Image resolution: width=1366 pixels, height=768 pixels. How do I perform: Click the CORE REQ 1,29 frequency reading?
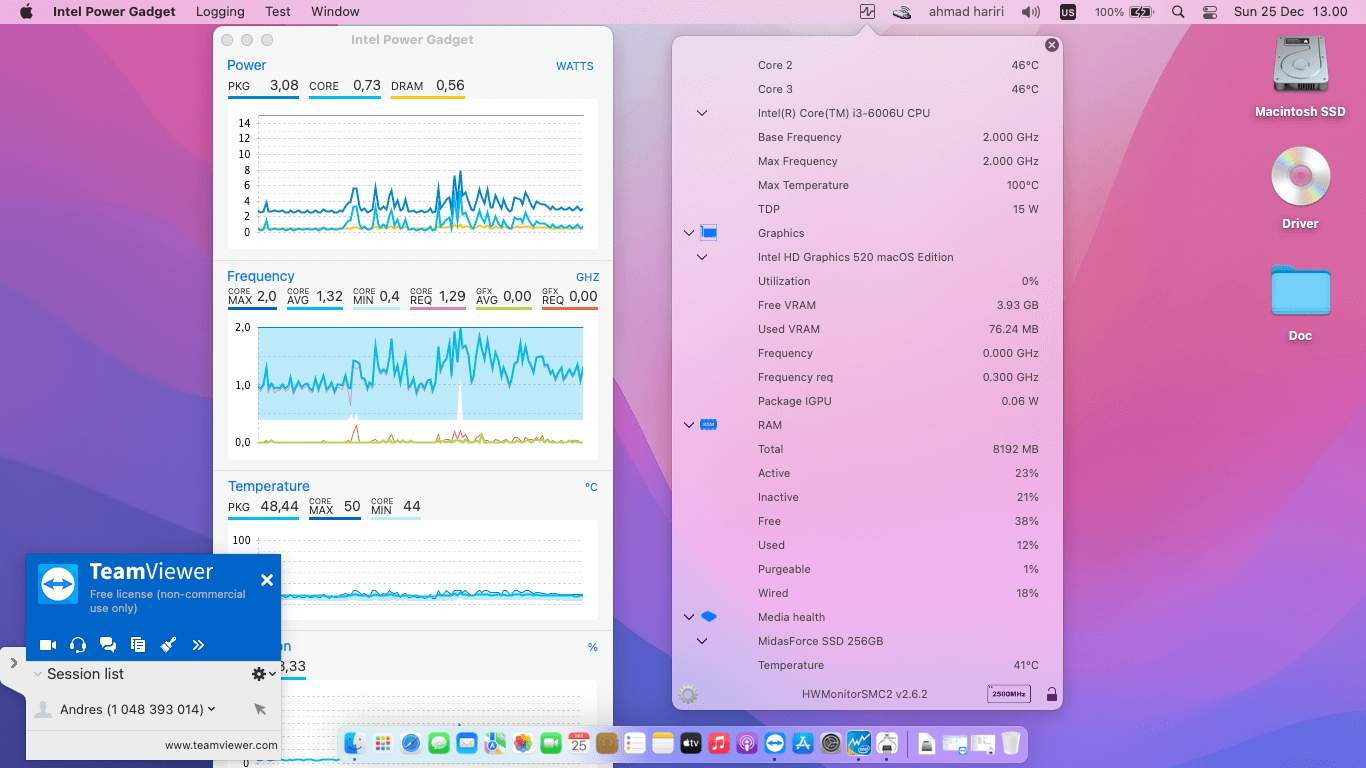point(438,297)
